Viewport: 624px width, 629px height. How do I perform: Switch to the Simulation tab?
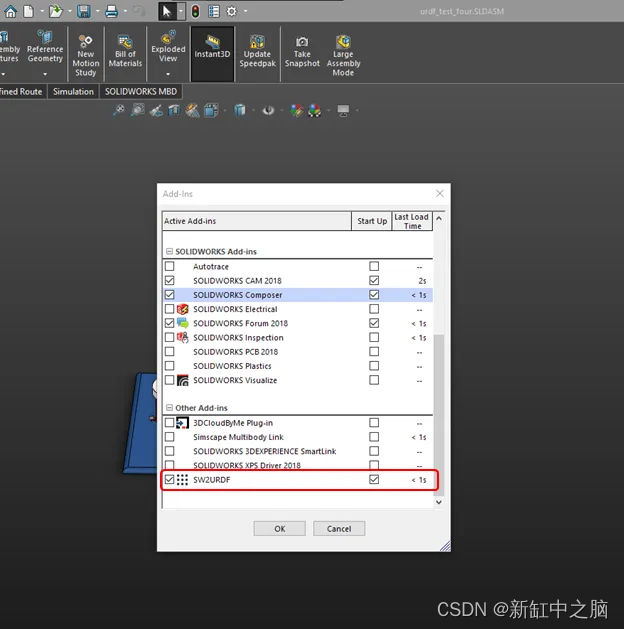click(x=73, y=92)
